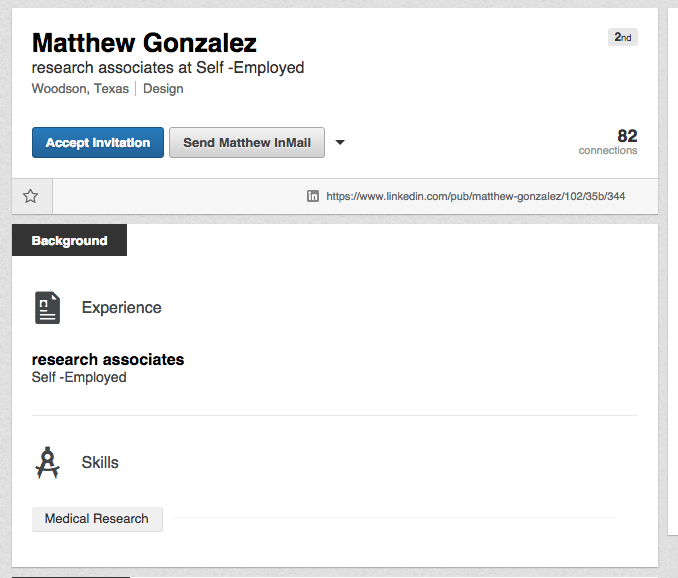Accept Matthew's invitation

pos(98,143)
